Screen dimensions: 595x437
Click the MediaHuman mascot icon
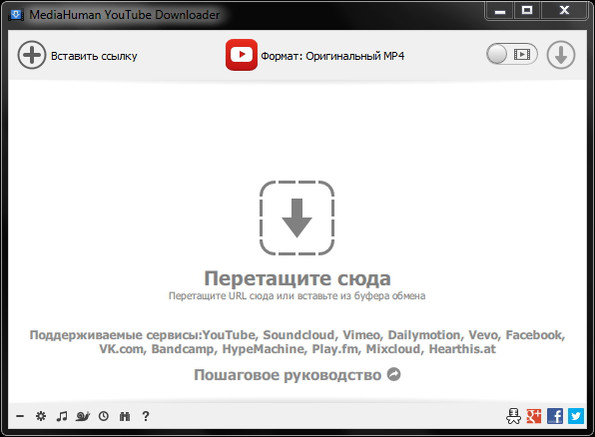513,416
